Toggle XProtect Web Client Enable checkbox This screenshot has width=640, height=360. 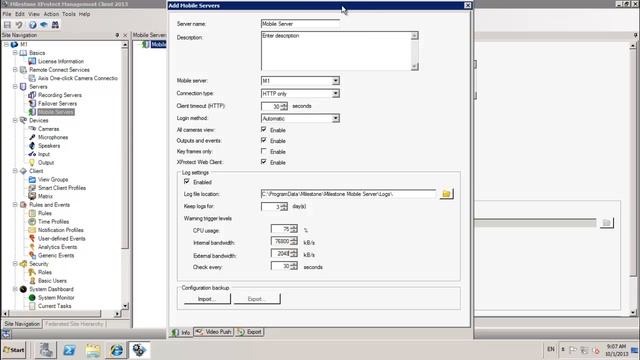[264, 162]
